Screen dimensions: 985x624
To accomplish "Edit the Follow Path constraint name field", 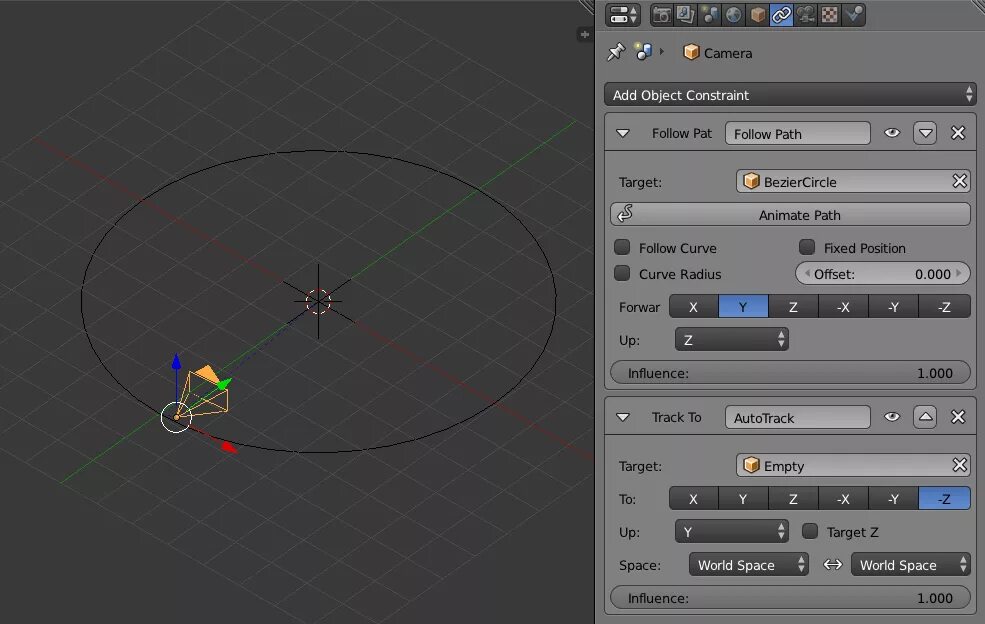I will [797, 134].
